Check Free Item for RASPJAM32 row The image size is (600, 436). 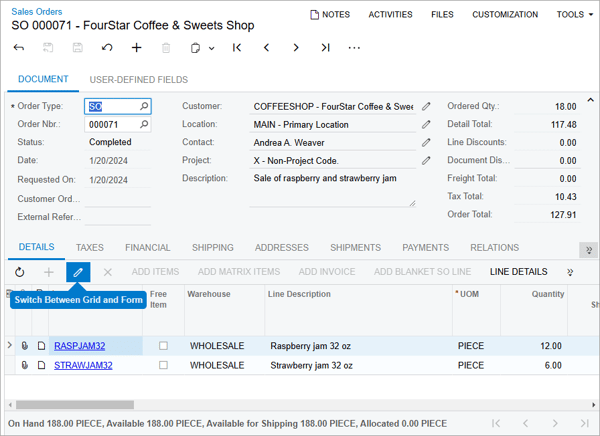[x=163, y=346]
